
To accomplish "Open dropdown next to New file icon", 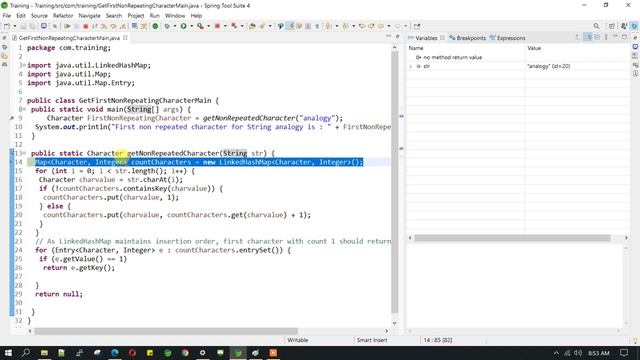I will [15, 26].
